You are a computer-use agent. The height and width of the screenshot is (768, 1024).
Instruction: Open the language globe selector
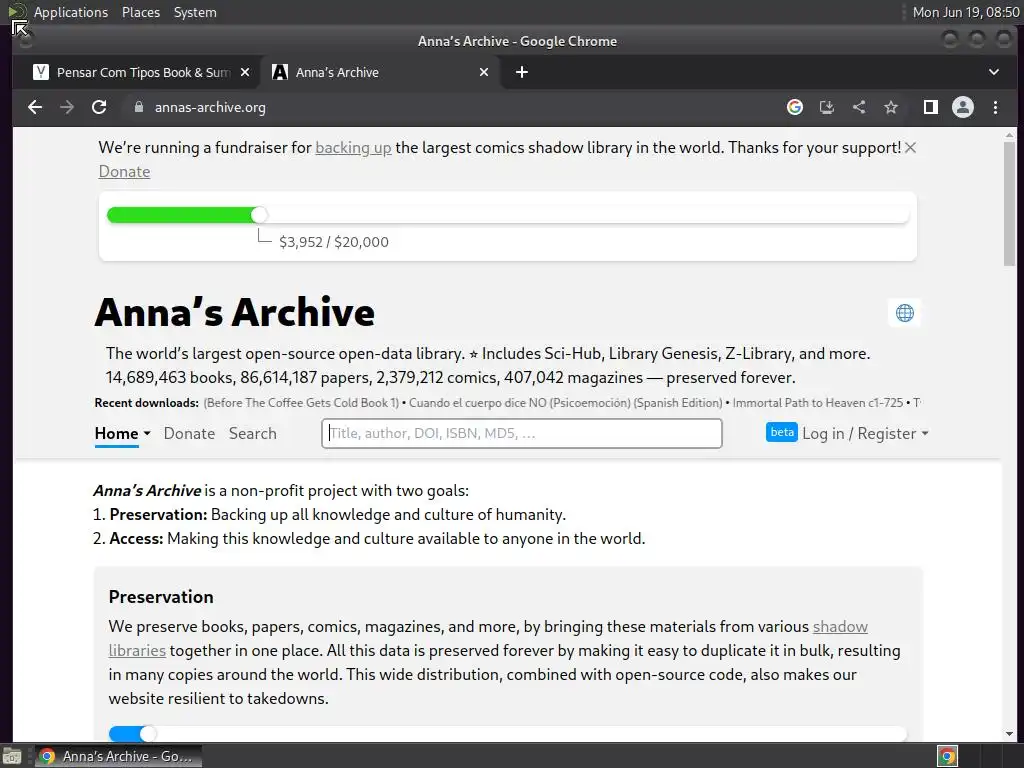[x=905, y=313]
